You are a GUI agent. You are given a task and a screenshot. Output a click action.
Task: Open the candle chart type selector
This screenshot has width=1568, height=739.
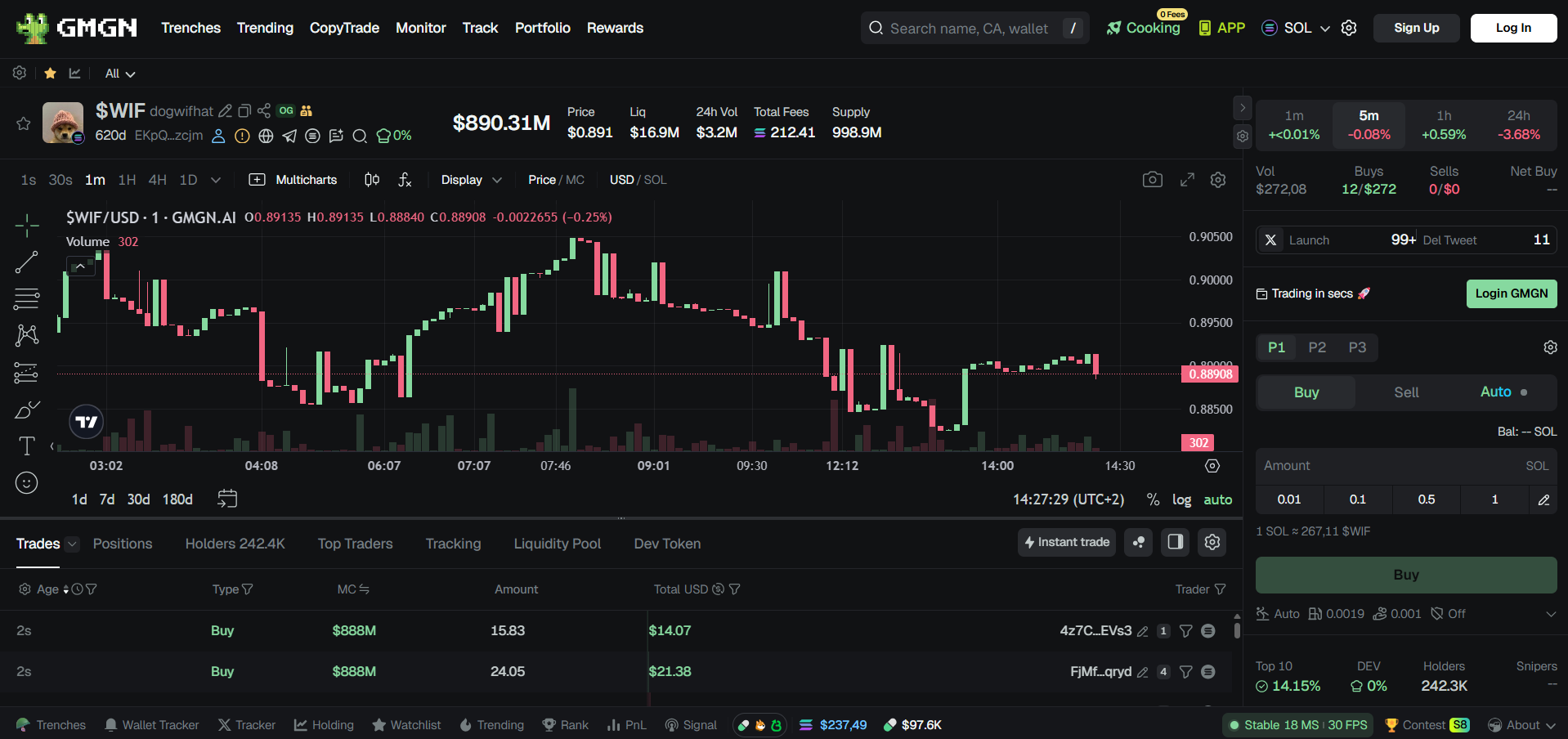(x=372, y=180)
